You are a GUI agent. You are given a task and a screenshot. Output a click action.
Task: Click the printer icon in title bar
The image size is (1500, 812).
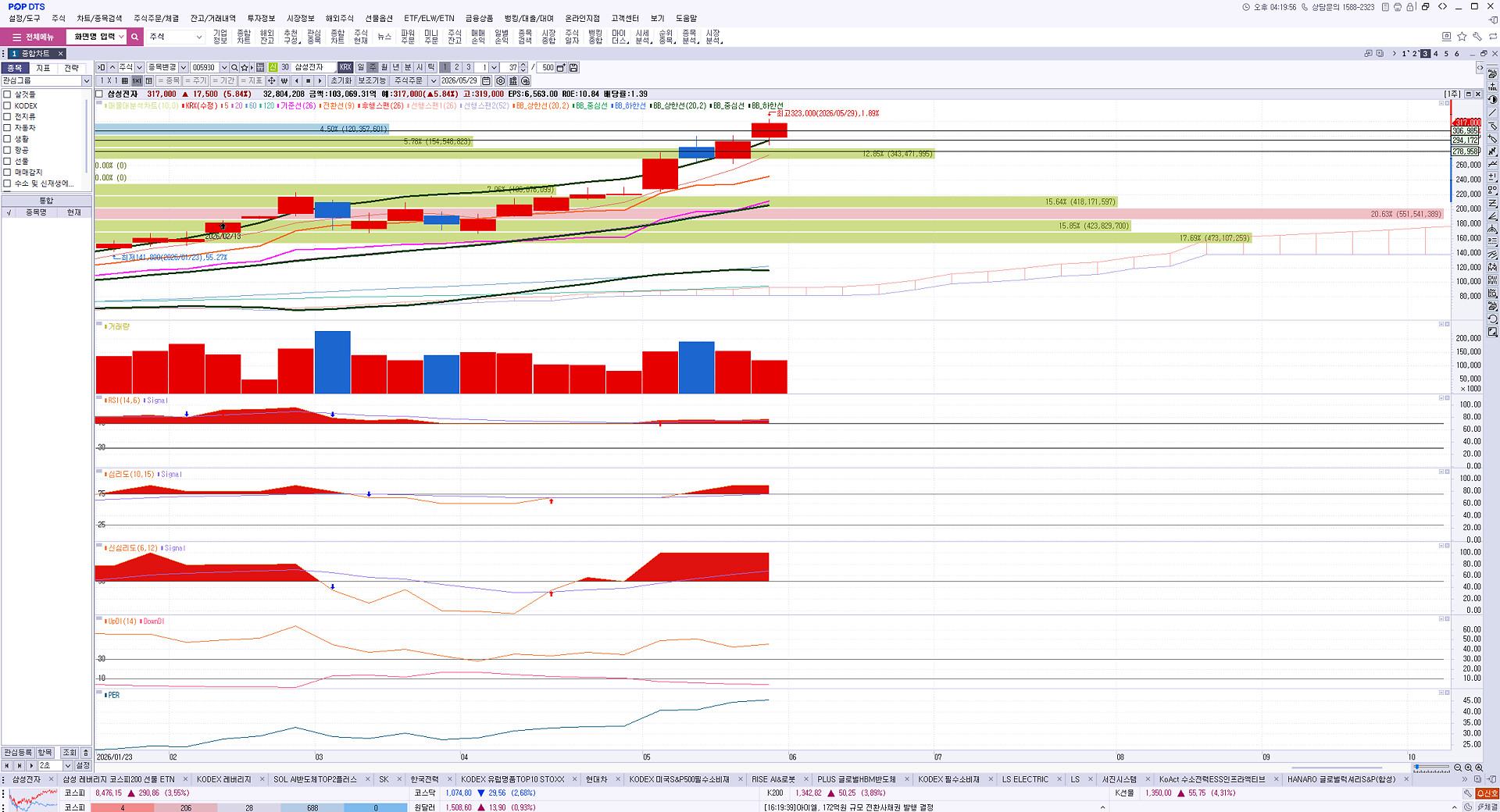[1398, 7]
